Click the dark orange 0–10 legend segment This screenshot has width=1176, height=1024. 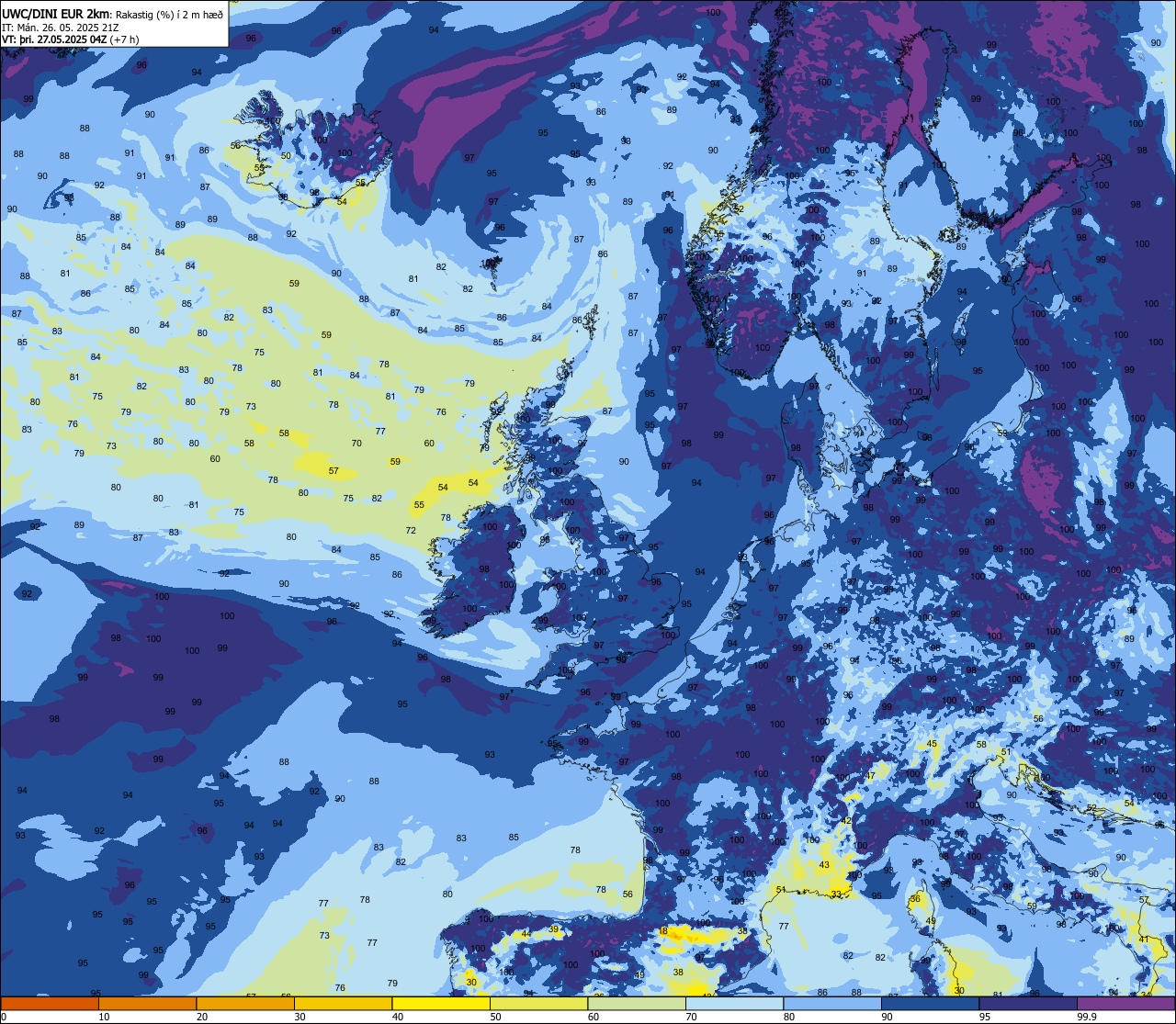point(50,1003)
